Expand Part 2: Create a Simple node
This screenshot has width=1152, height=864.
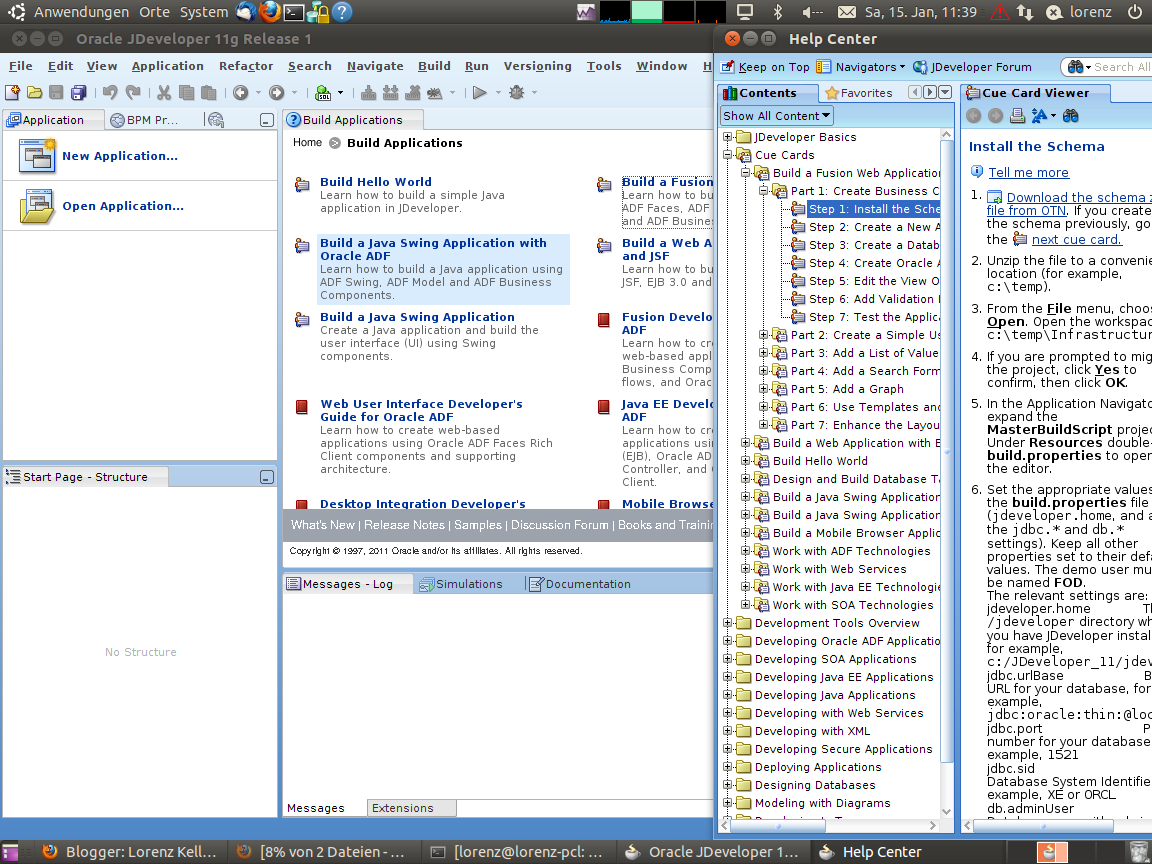tap(763, 335)
